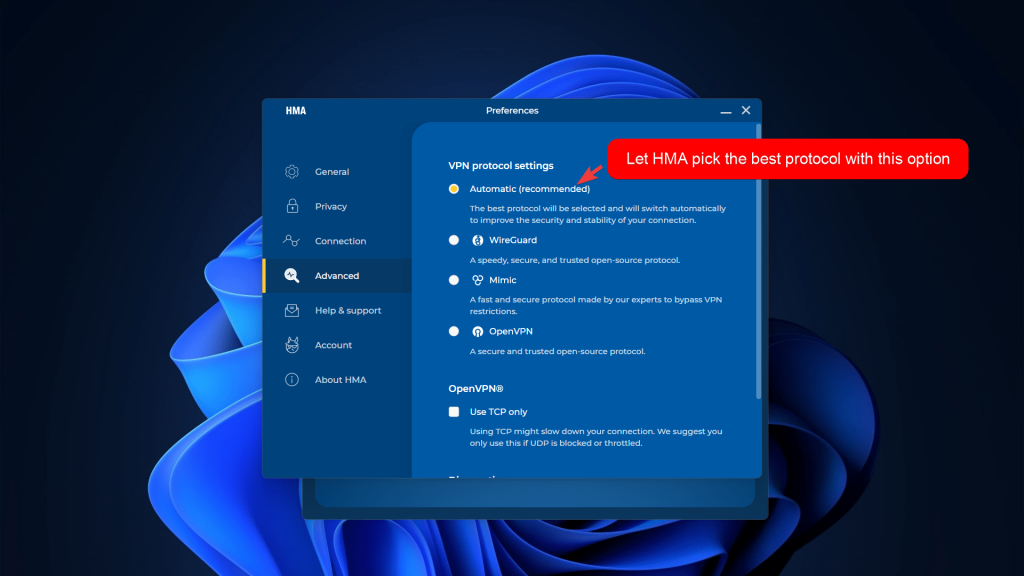Click the OpenVPN® section heading
Image resolution: width=1024 pixels, height=576 pixels.
click(x=475, y=389)
